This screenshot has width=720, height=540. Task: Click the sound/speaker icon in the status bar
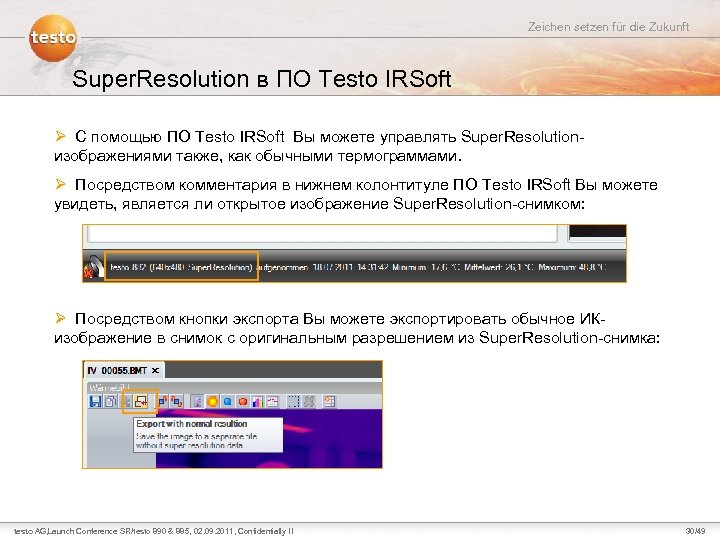point(94,267)
